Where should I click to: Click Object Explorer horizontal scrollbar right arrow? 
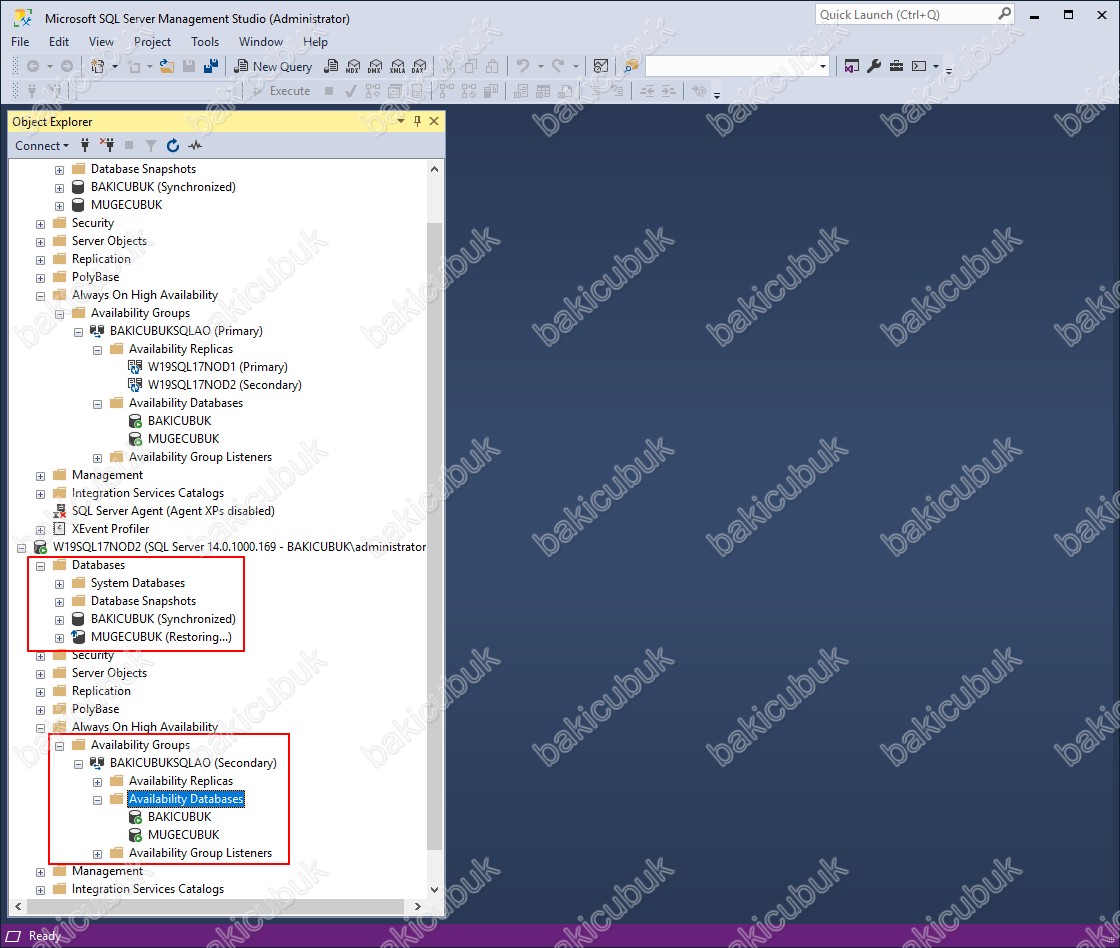point(418,907)
